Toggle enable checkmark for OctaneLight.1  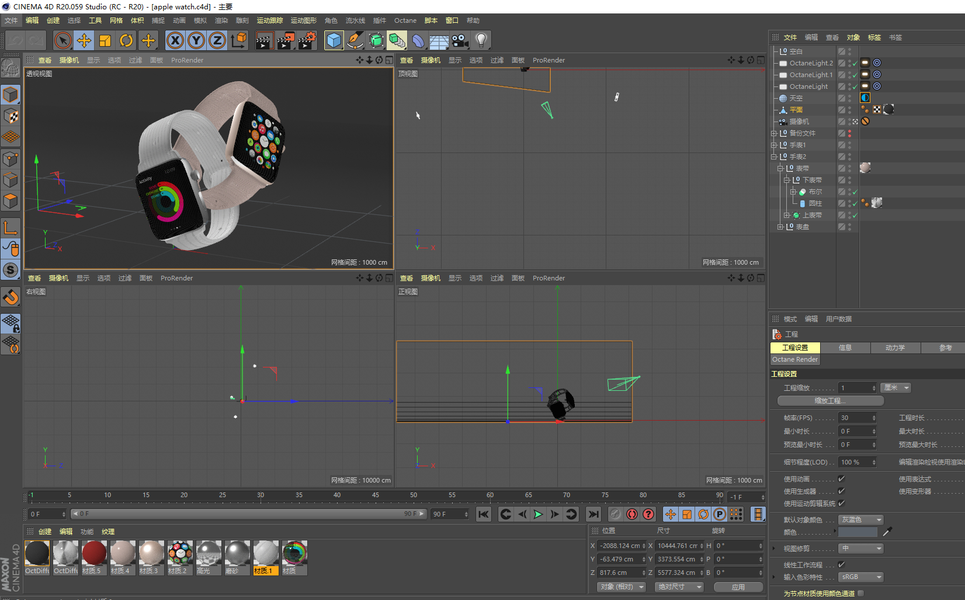coord(855,75)
